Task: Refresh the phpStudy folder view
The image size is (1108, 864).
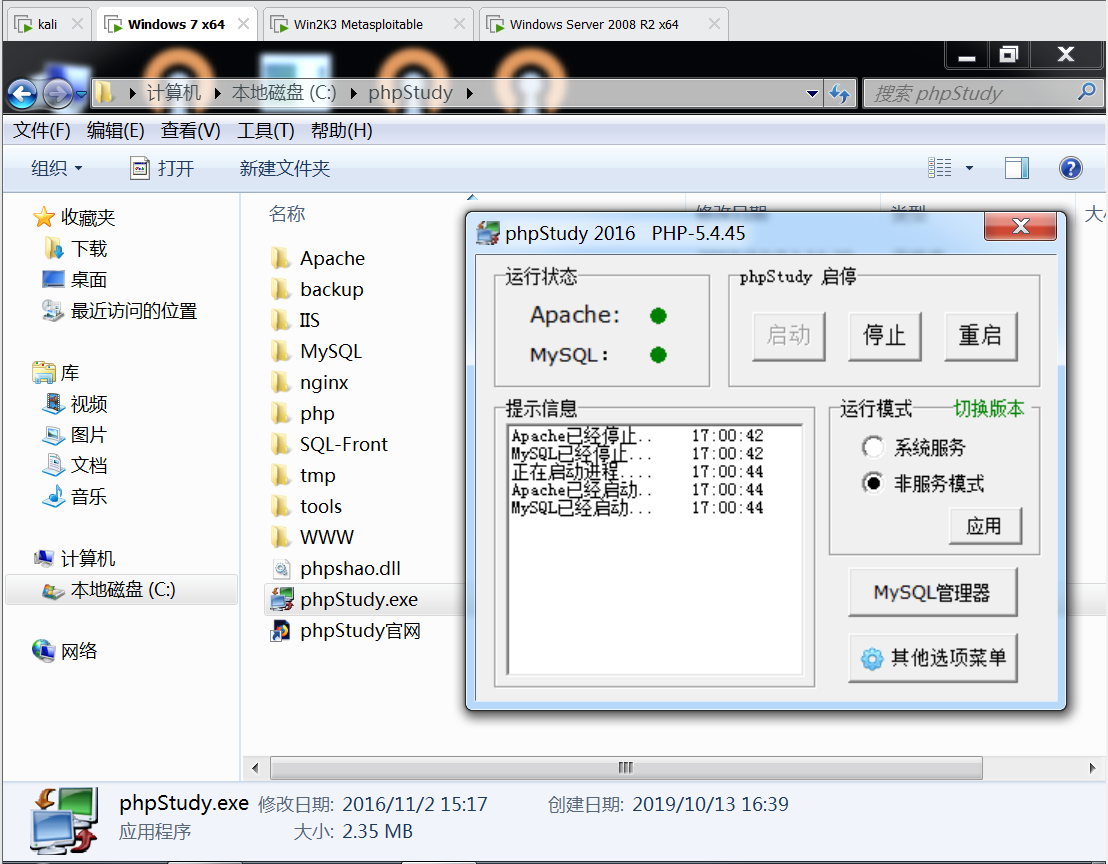Action: click(x=839, y=93)
